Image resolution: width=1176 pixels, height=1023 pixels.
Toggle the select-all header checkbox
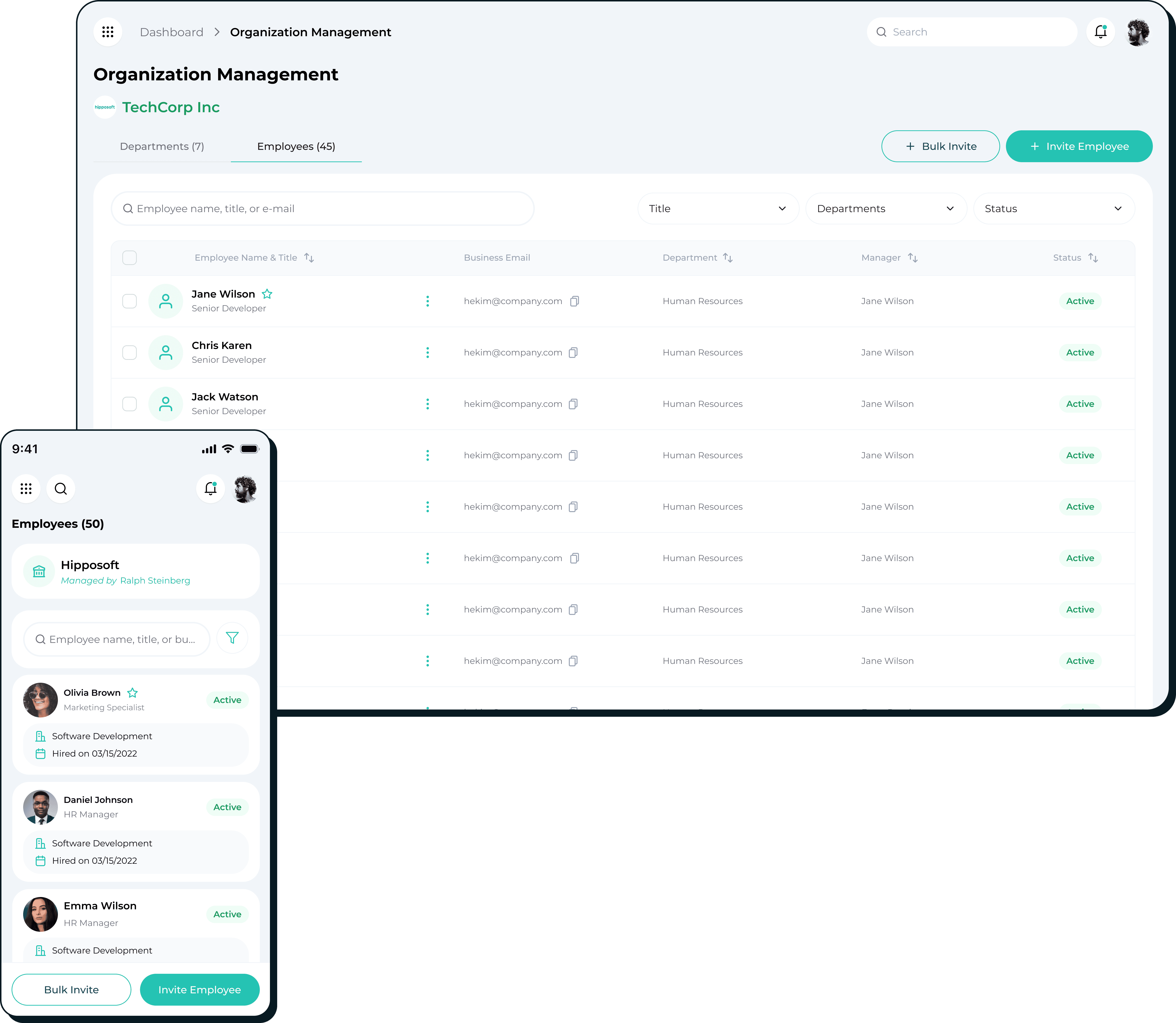[x=130, y=257]
